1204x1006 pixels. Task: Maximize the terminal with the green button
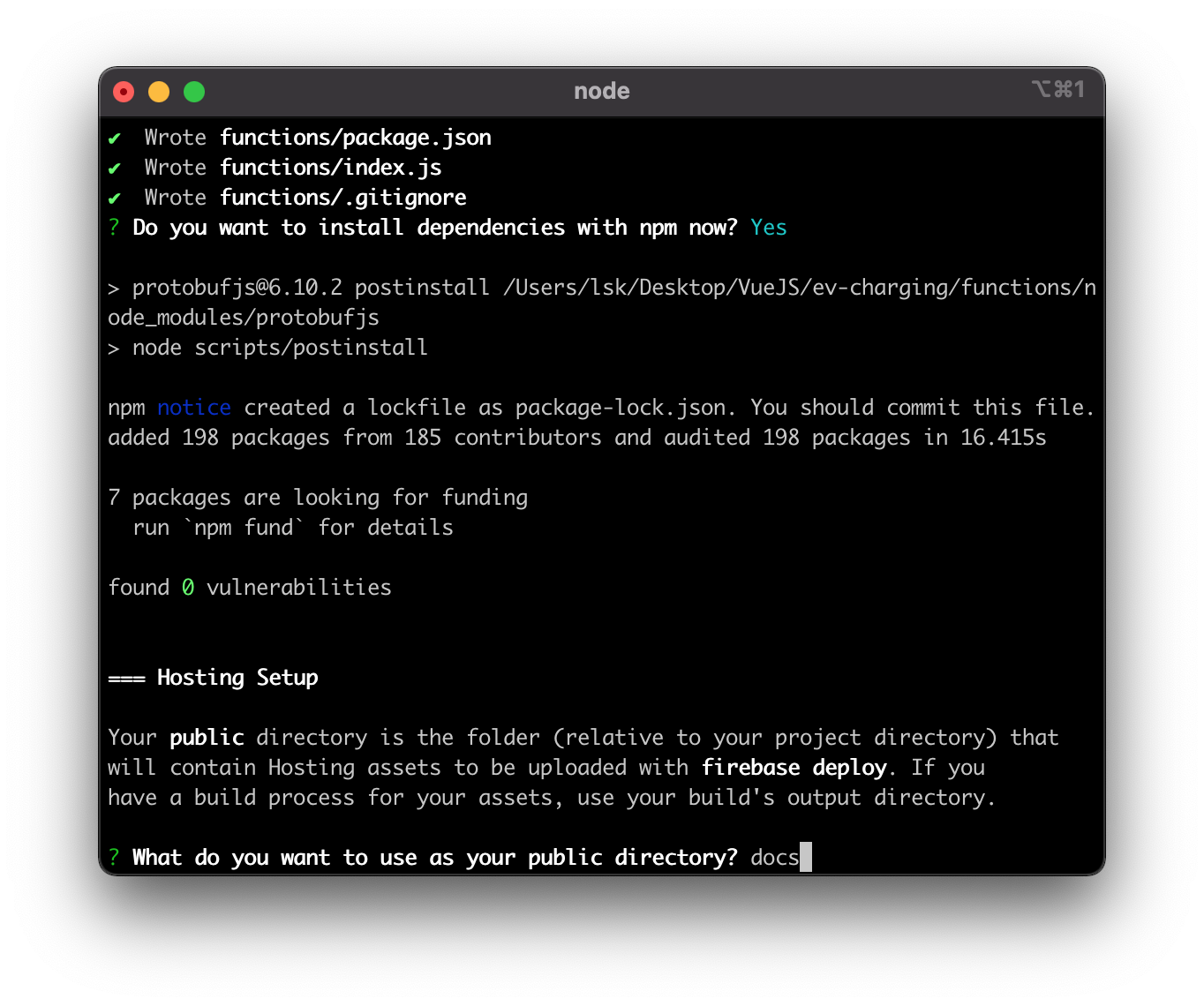194,92
